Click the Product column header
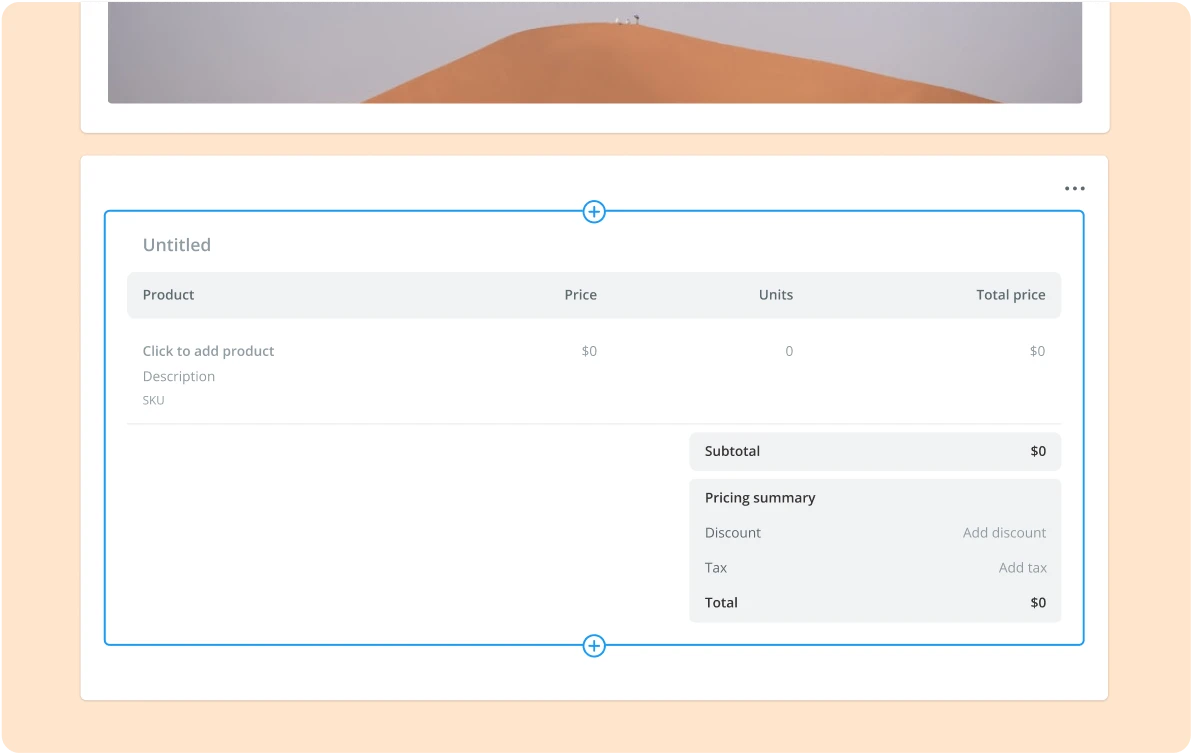Image resolution: width=1192 pixels, height=753 pixels. point(168,295)
